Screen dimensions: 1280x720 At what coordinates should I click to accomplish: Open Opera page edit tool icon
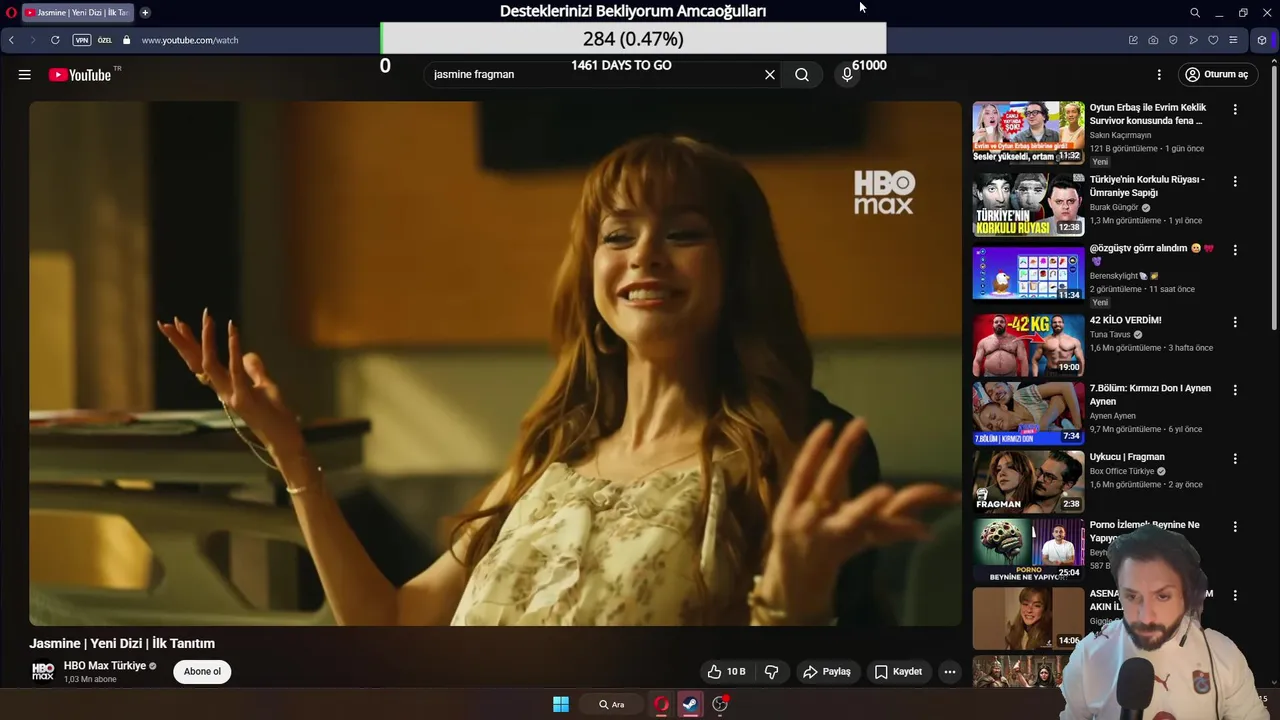(x=1133, y=40)
